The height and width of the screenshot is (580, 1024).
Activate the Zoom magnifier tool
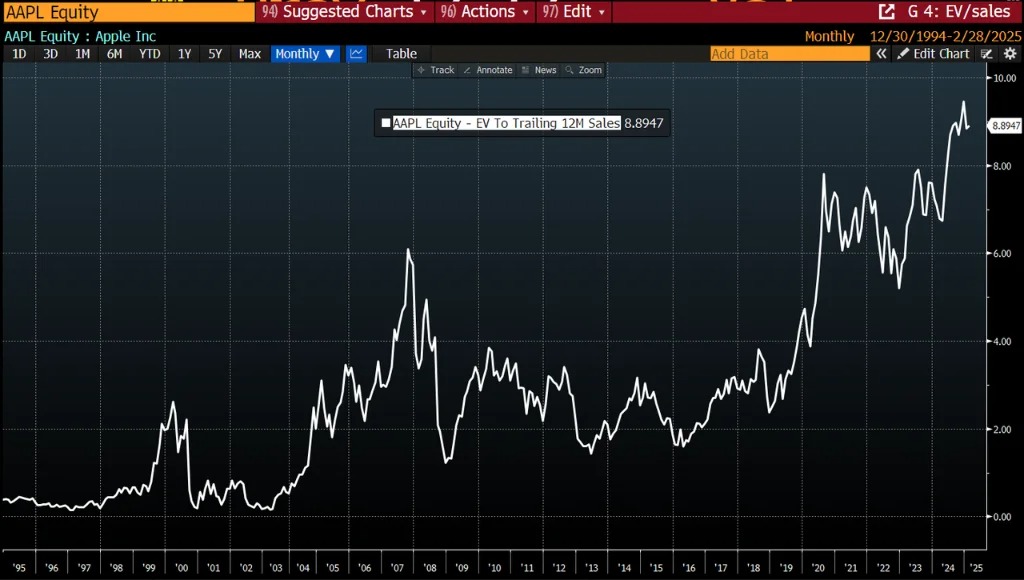[x=584, y=70]
